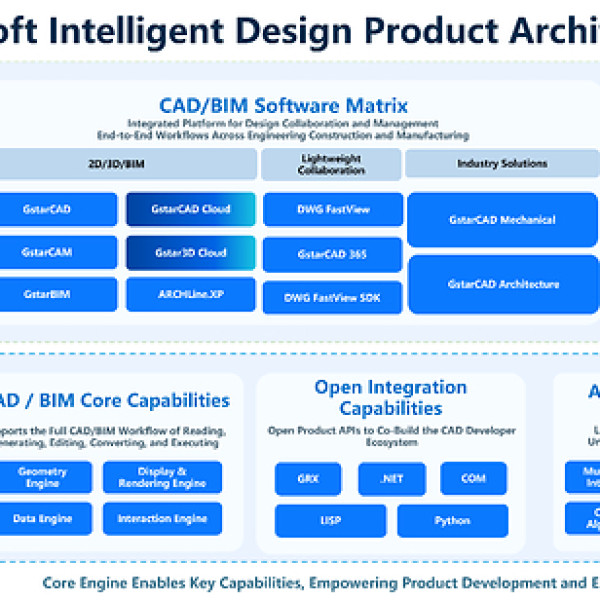
Task: Click the 'Workflow of Reading' description text
Action: pos(113,437)
